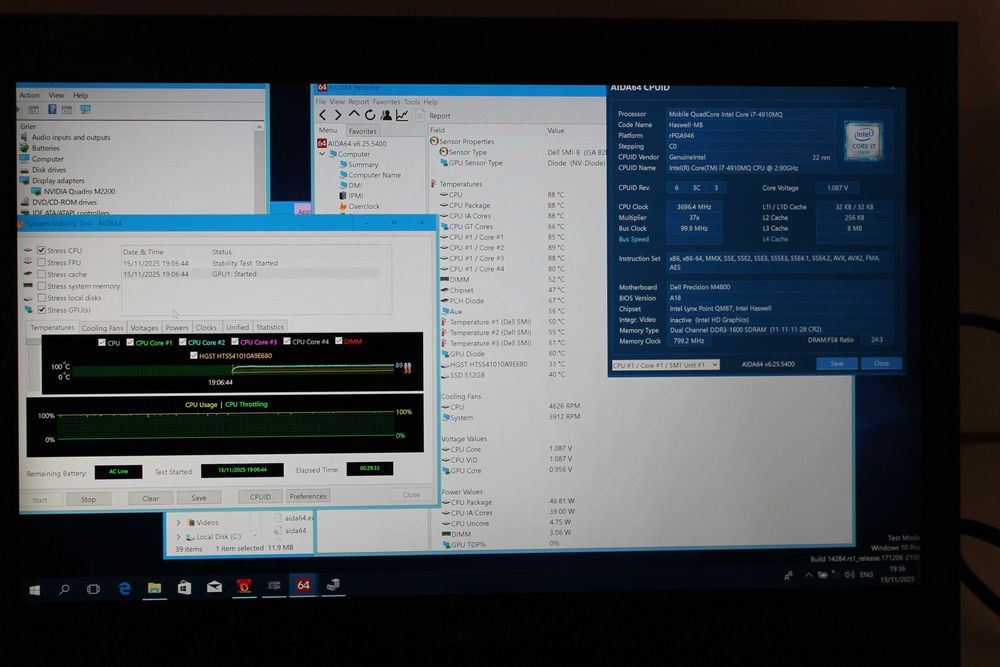Image resolution: width=1000 pixels, height=667 pixels.
Task: Enable Stress system memory checkbox
Action: coord(41,286)
